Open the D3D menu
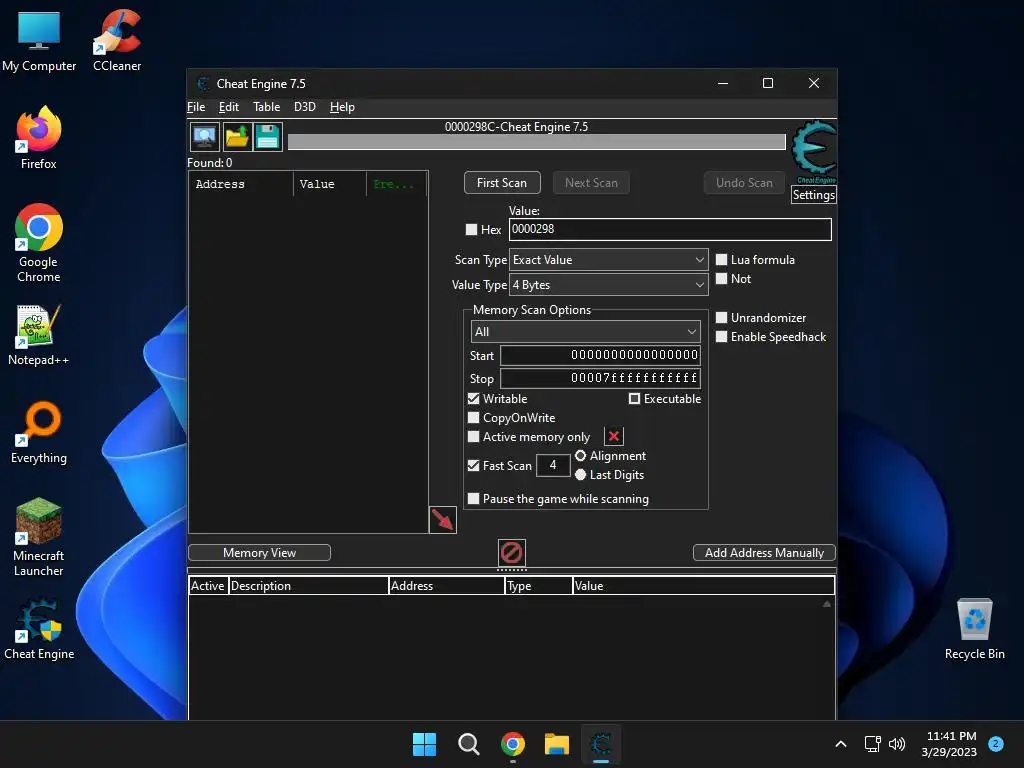Screen dimensions: 1024x768 click(x=305, y=106)
